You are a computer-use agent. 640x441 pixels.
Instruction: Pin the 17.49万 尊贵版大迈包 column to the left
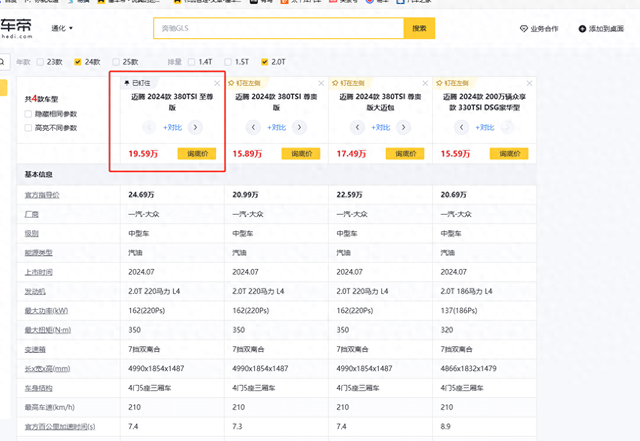click(x=348, y=83)
